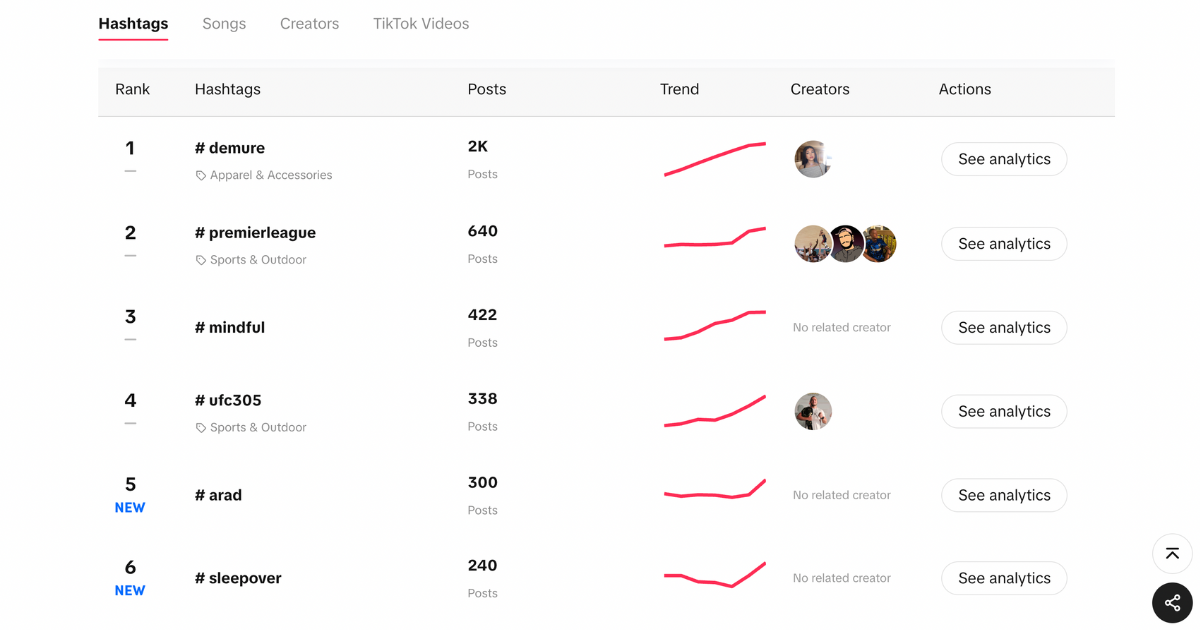
Task: Open the TikTok Videos tab
Action: [420, 23]
